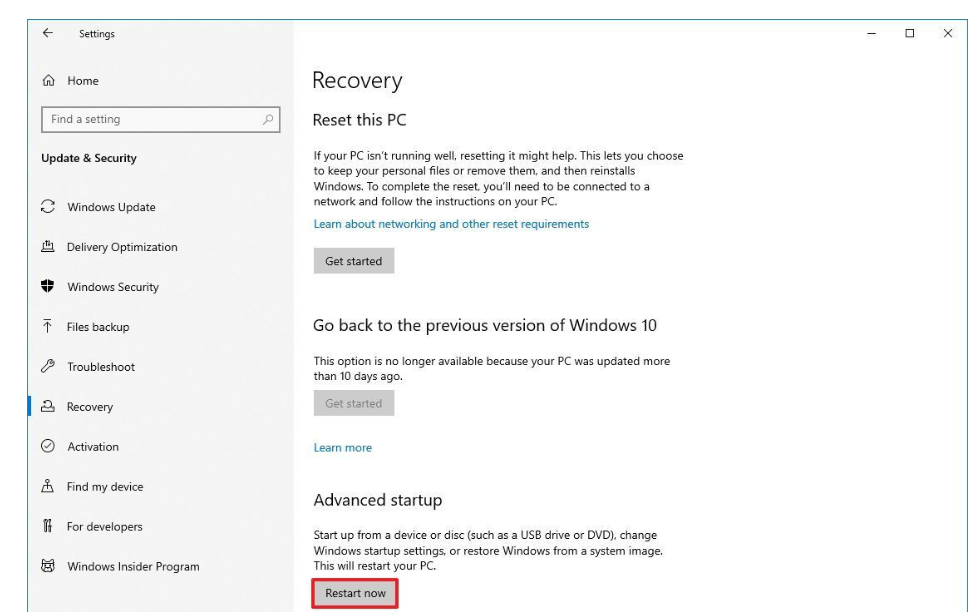The height and width of the screenshot is (612, 977).
Task: Click Get started under Reset this PC
Action: (353, 261)
